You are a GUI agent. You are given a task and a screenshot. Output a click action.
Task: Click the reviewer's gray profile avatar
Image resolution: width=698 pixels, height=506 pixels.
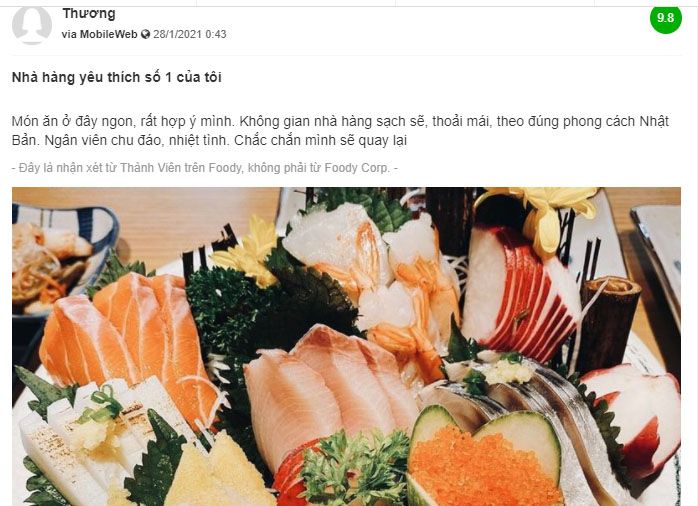coord(32,23)
